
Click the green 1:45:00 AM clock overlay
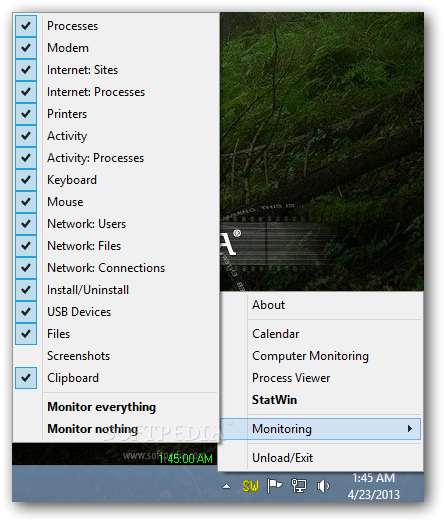(x=186, y=459)
